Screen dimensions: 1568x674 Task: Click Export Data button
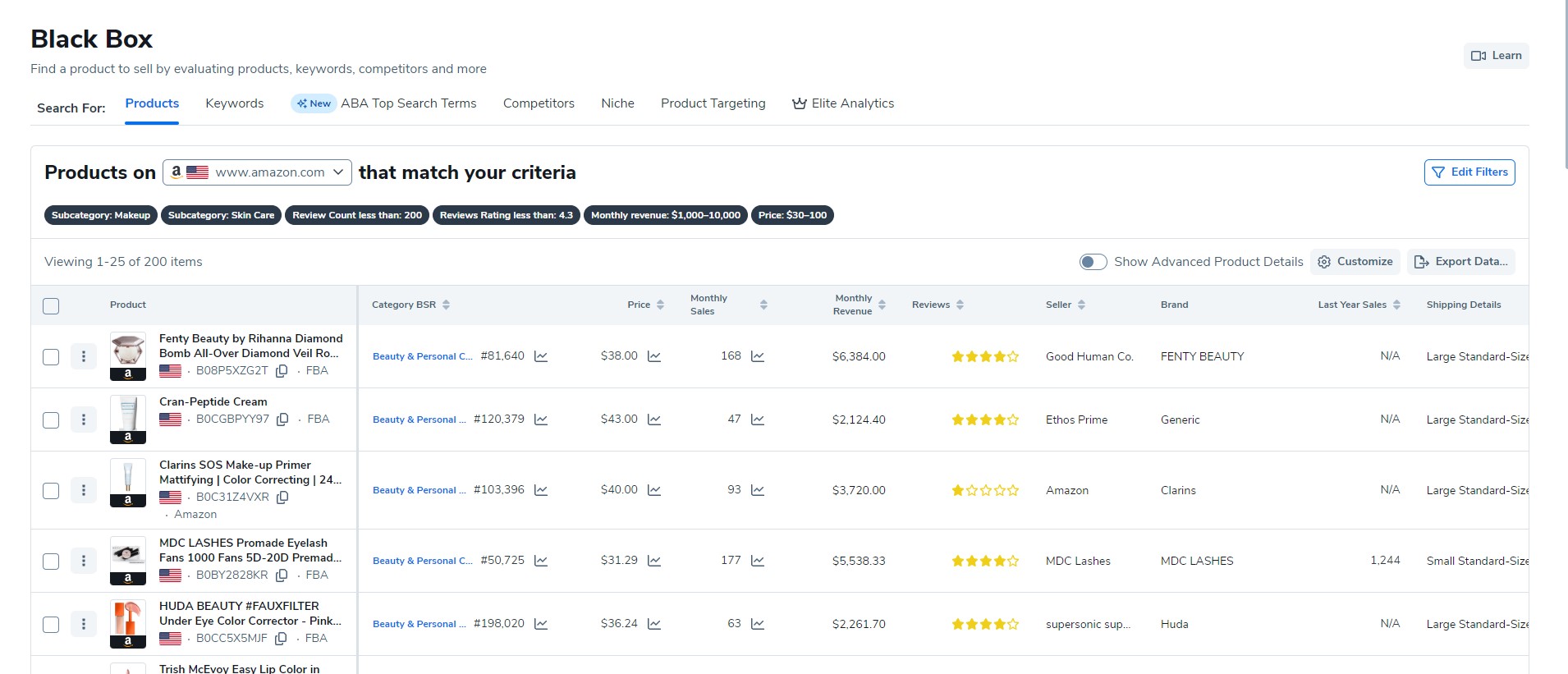point(1461,262)
